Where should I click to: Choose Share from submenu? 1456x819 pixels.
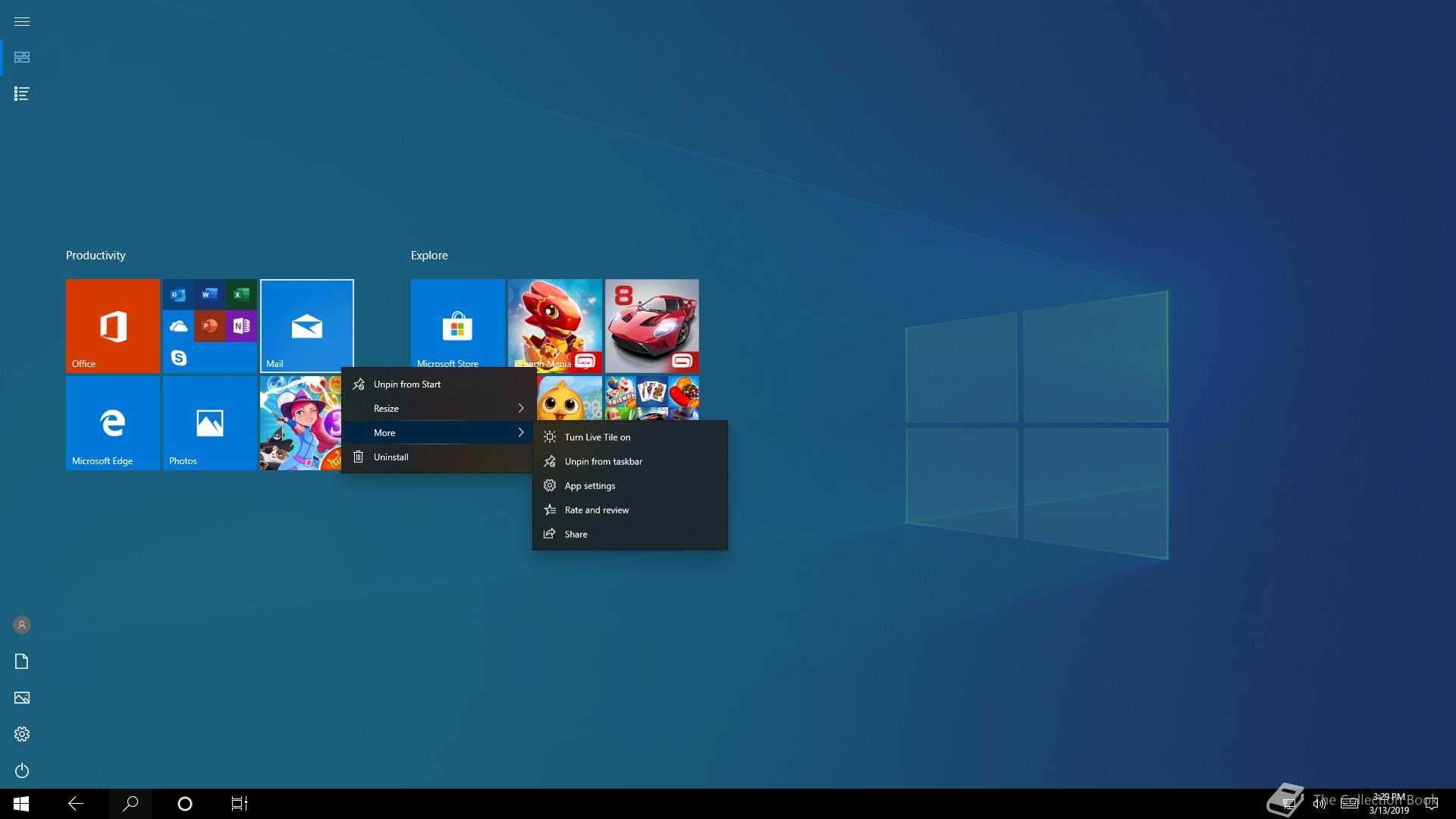[x=630, y=535]
